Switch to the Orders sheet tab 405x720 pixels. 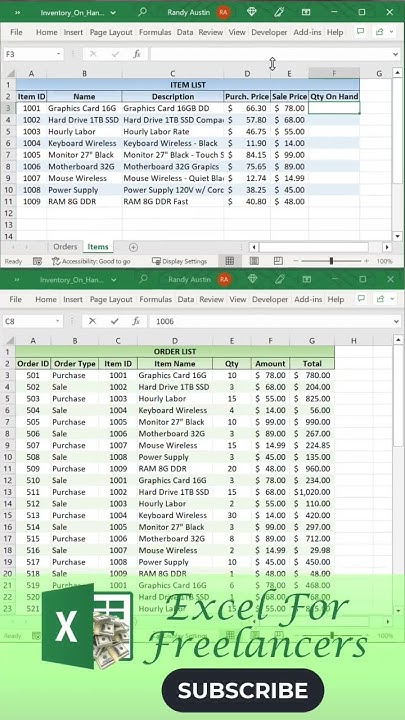65,247
